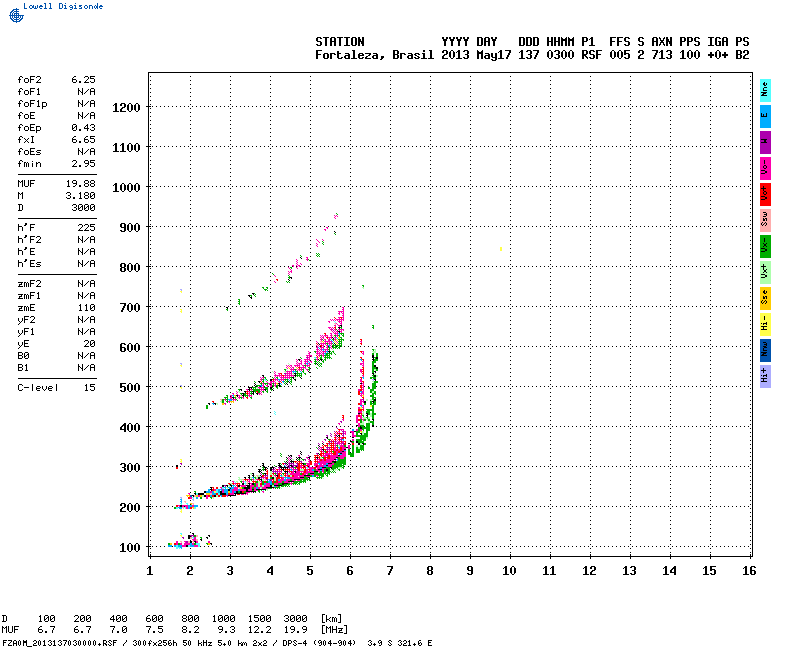Click the foEp value 0.43
Screen dimensions: 800x650
point(83,128)
